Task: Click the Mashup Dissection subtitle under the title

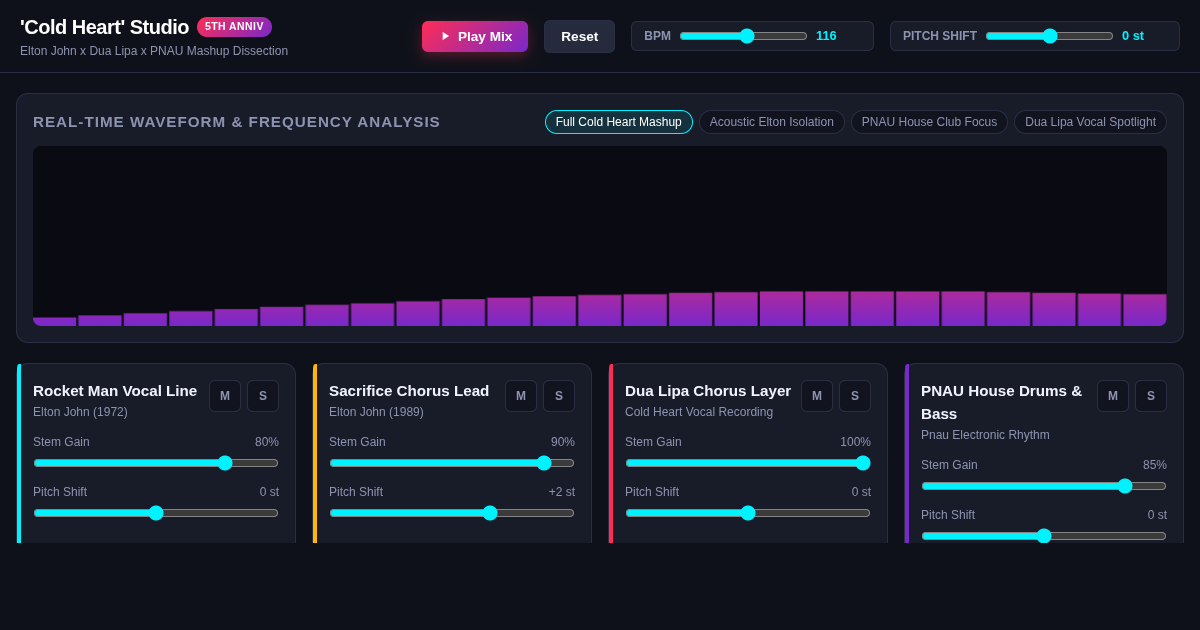Action: coord(154,51)
